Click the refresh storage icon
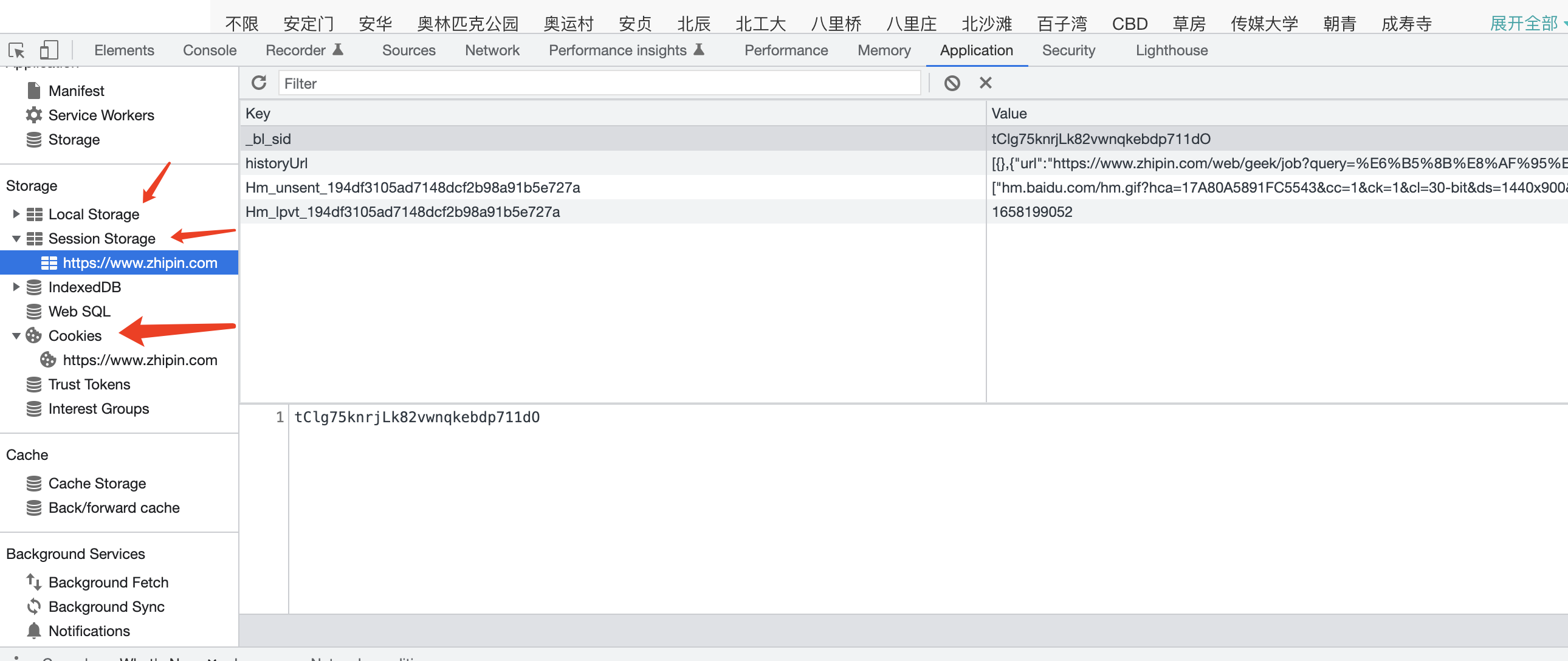Viewport: 1568px width, 661px height. click(x=259, y=83)
